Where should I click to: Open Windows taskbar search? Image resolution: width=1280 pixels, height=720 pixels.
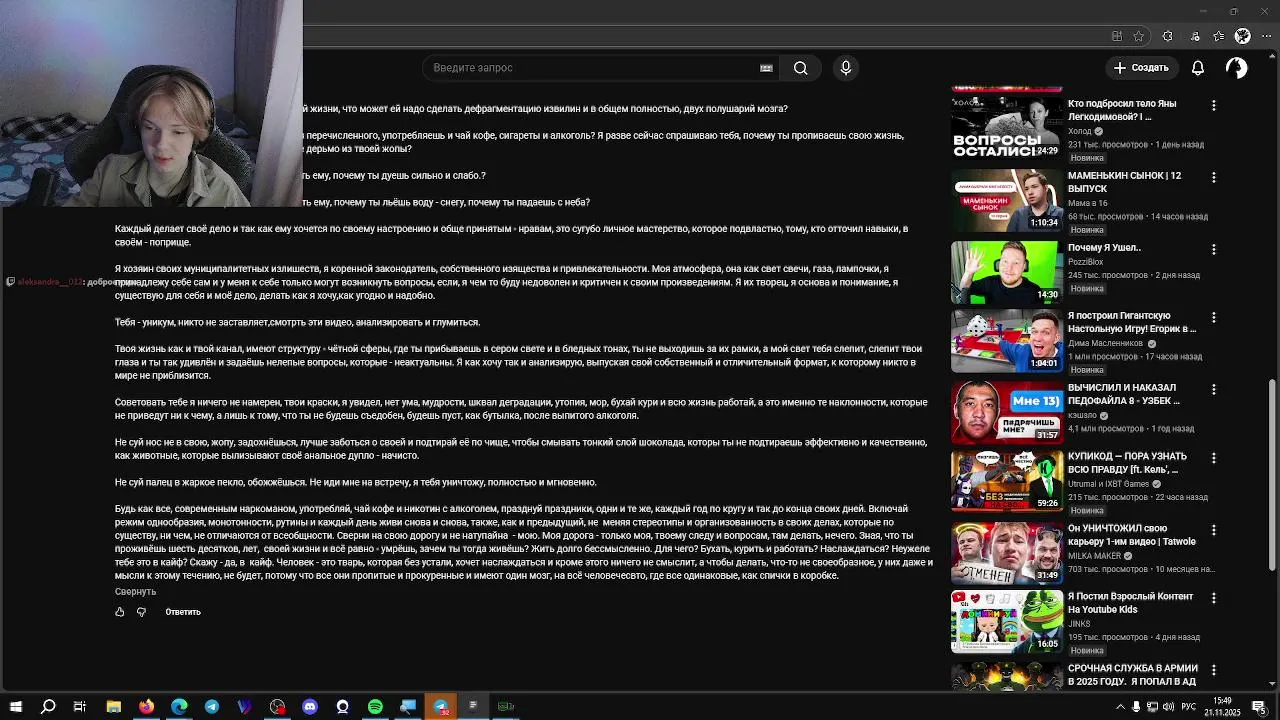[48, 707]
